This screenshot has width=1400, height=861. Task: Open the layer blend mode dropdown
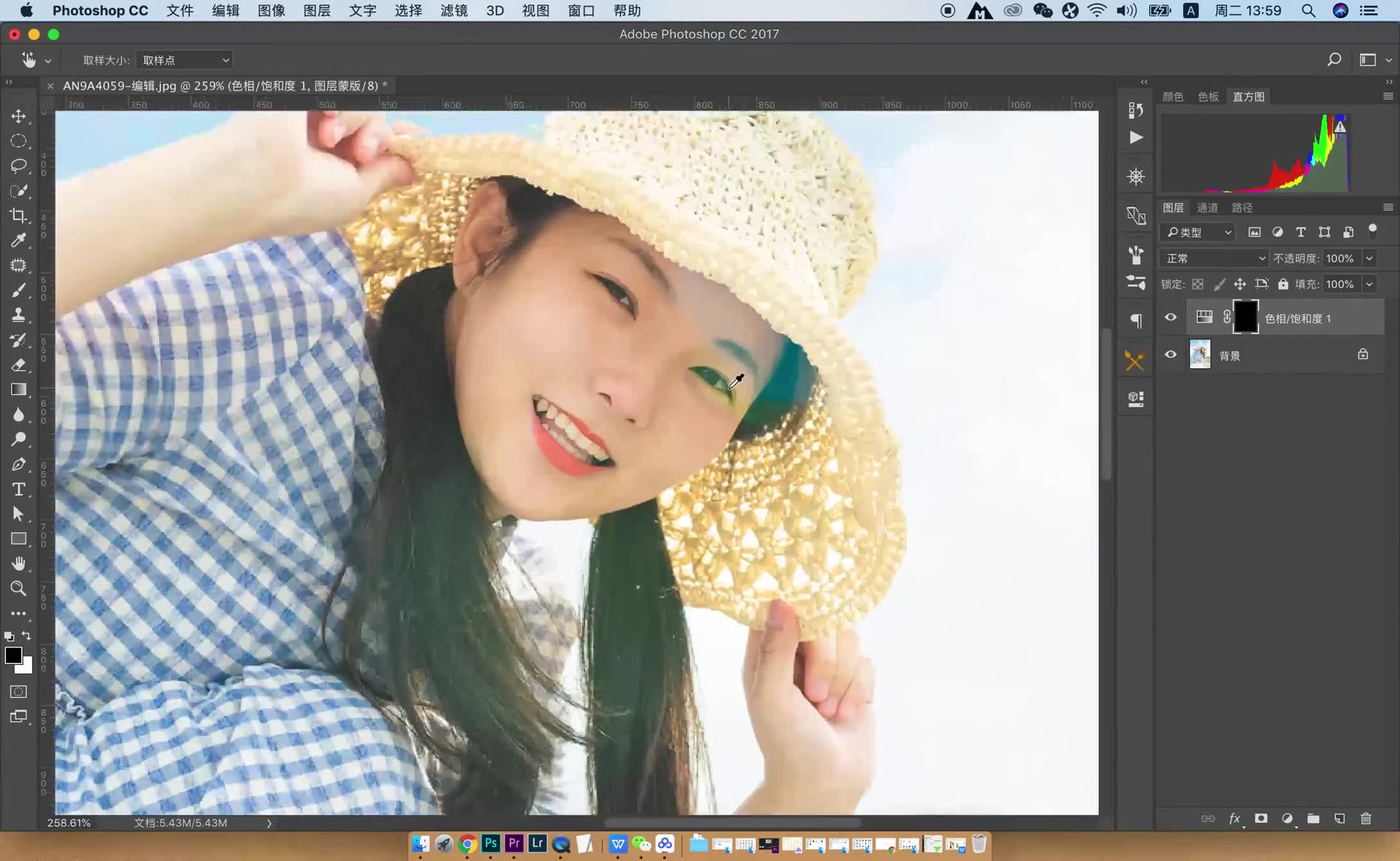[x=1214, y=258]
